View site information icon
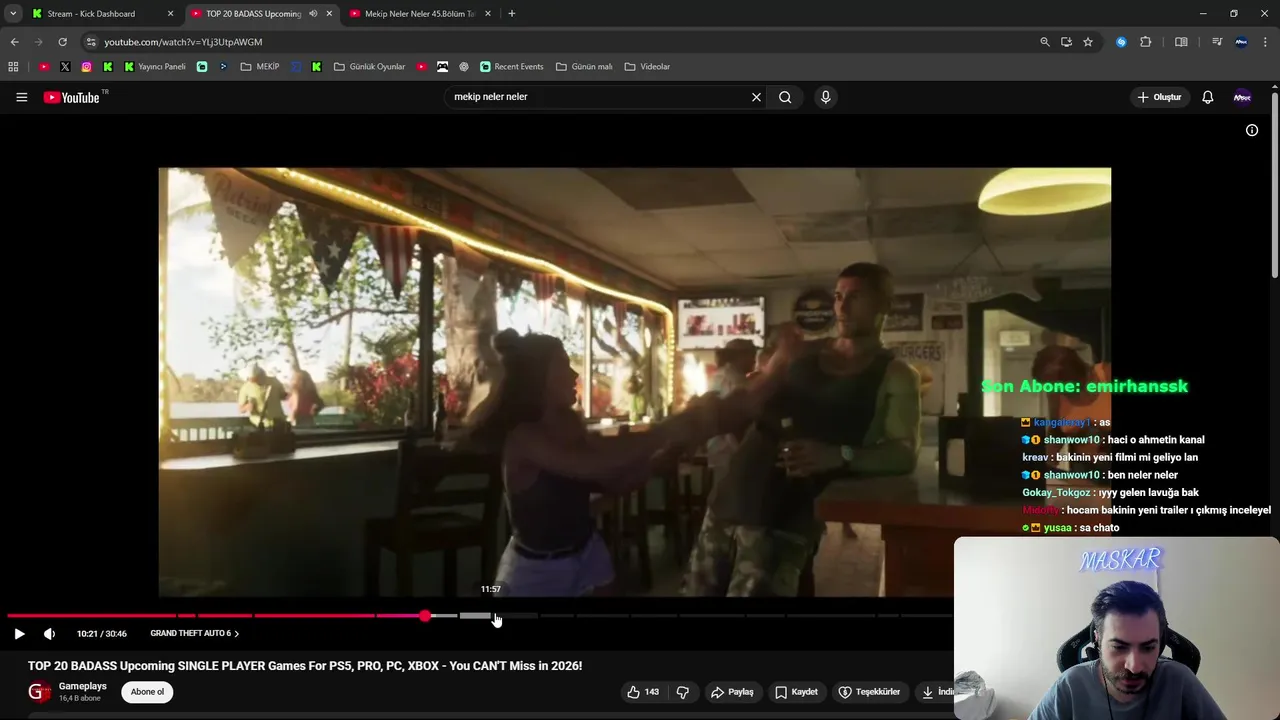This screenshot has height=720, width=1280. [x=91, y=42]
